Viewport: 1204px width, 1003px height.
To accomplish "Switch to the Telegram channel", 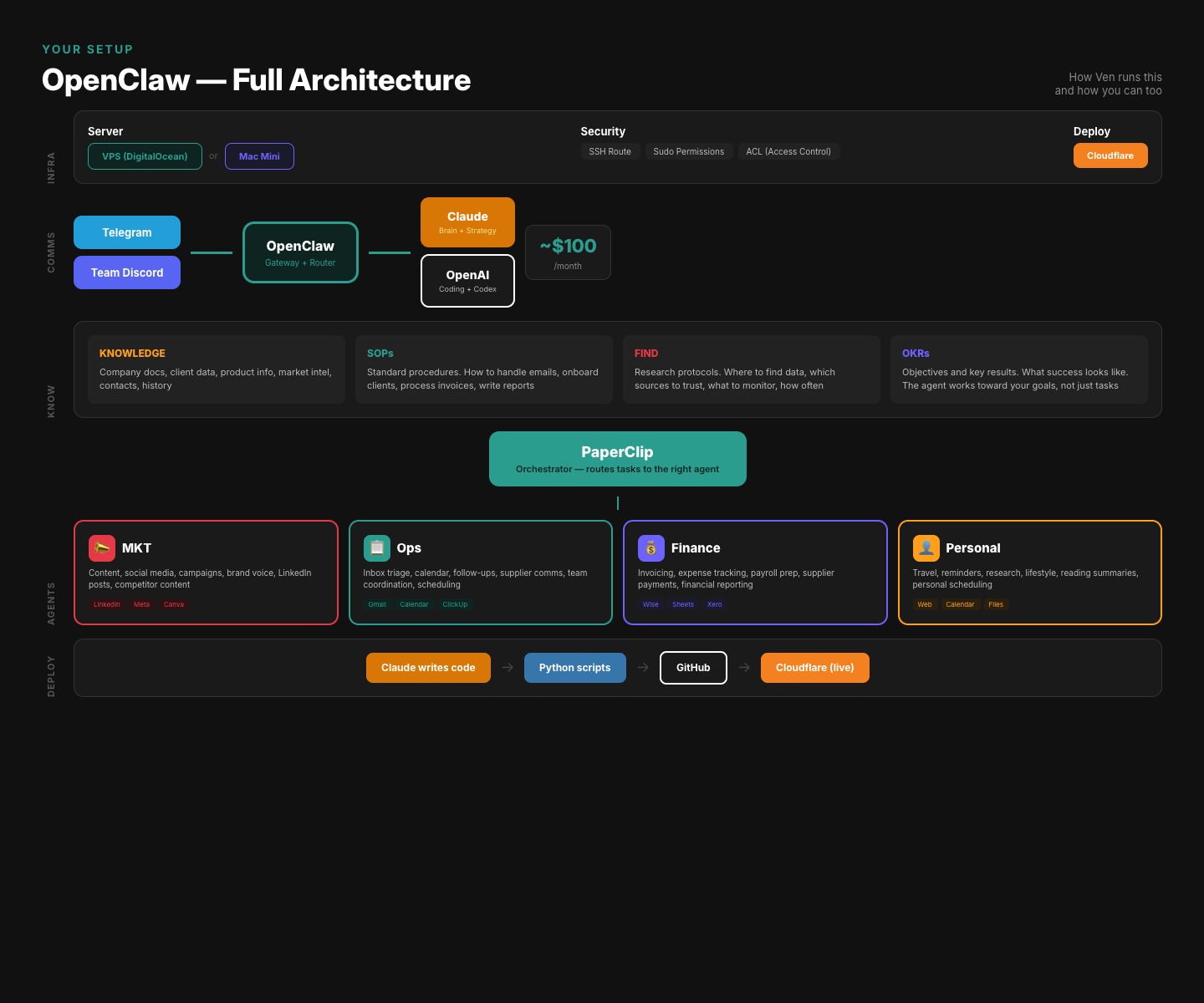I will 126,232.
